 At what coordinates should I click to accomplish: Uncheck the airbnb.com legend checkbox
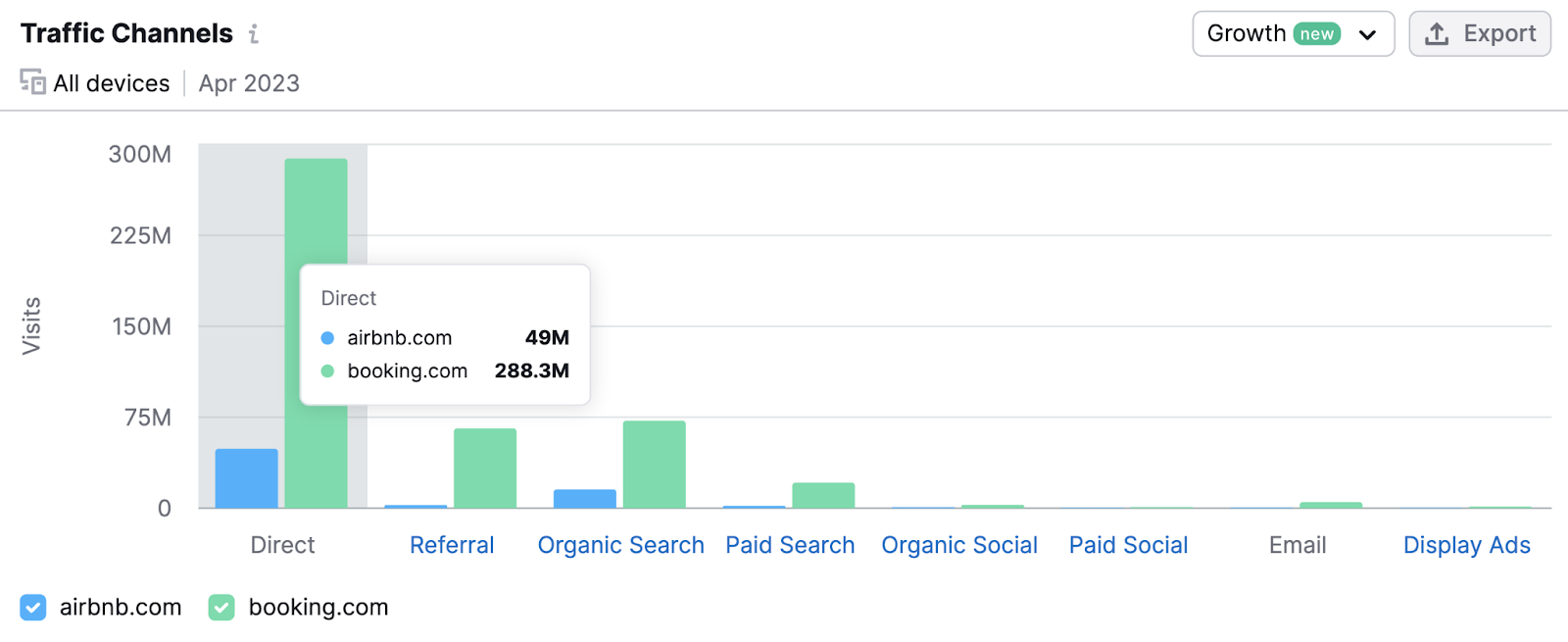pyautogui.click(x=32, y=608)
